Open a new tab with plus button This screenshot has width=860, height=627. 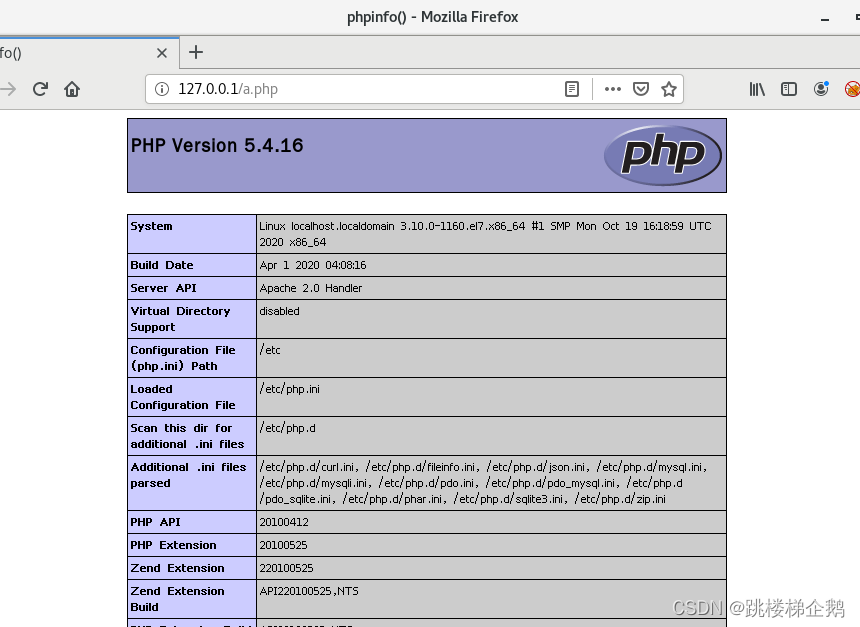(x=196, y=52)
